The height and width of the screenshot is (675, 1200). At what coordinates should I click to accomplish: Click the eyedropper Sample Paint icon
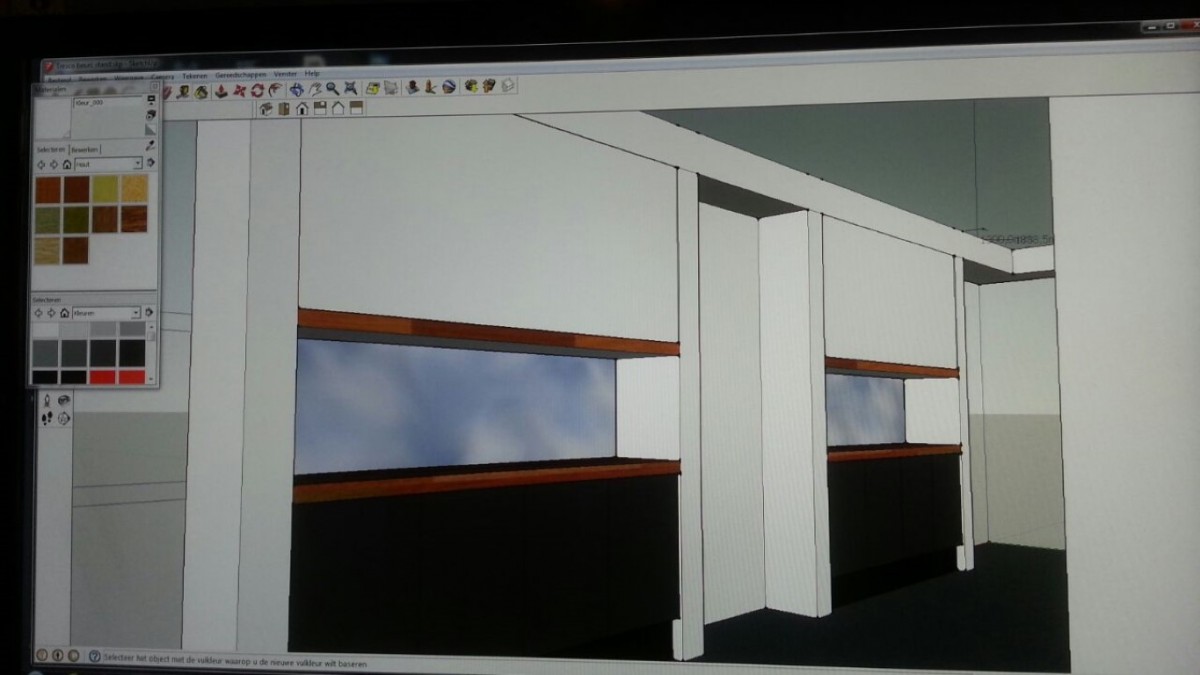pos(150,146)
